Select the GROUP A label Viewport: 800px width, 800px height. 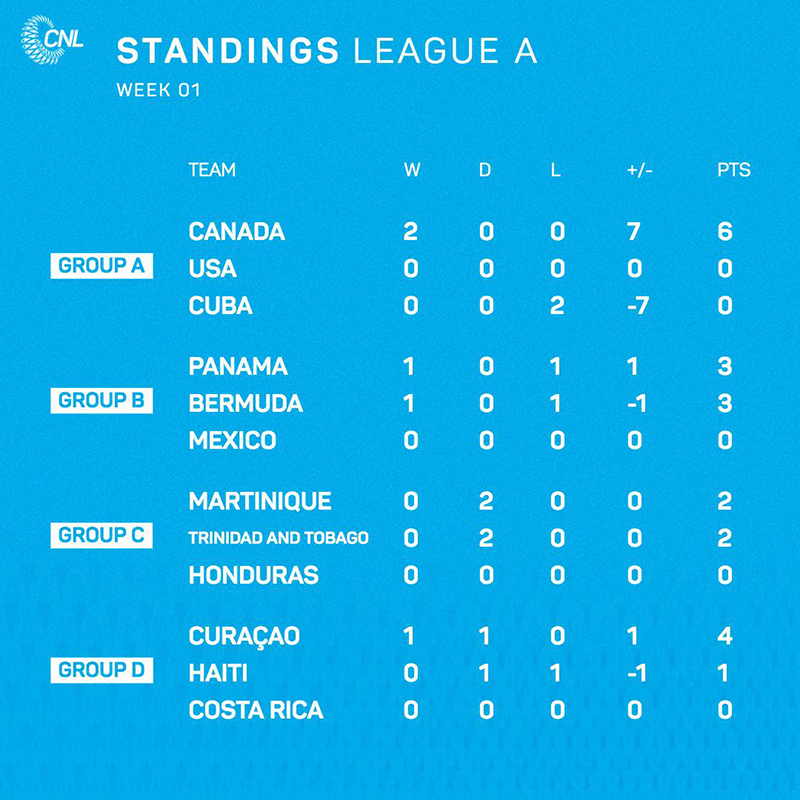coord(102,266)
